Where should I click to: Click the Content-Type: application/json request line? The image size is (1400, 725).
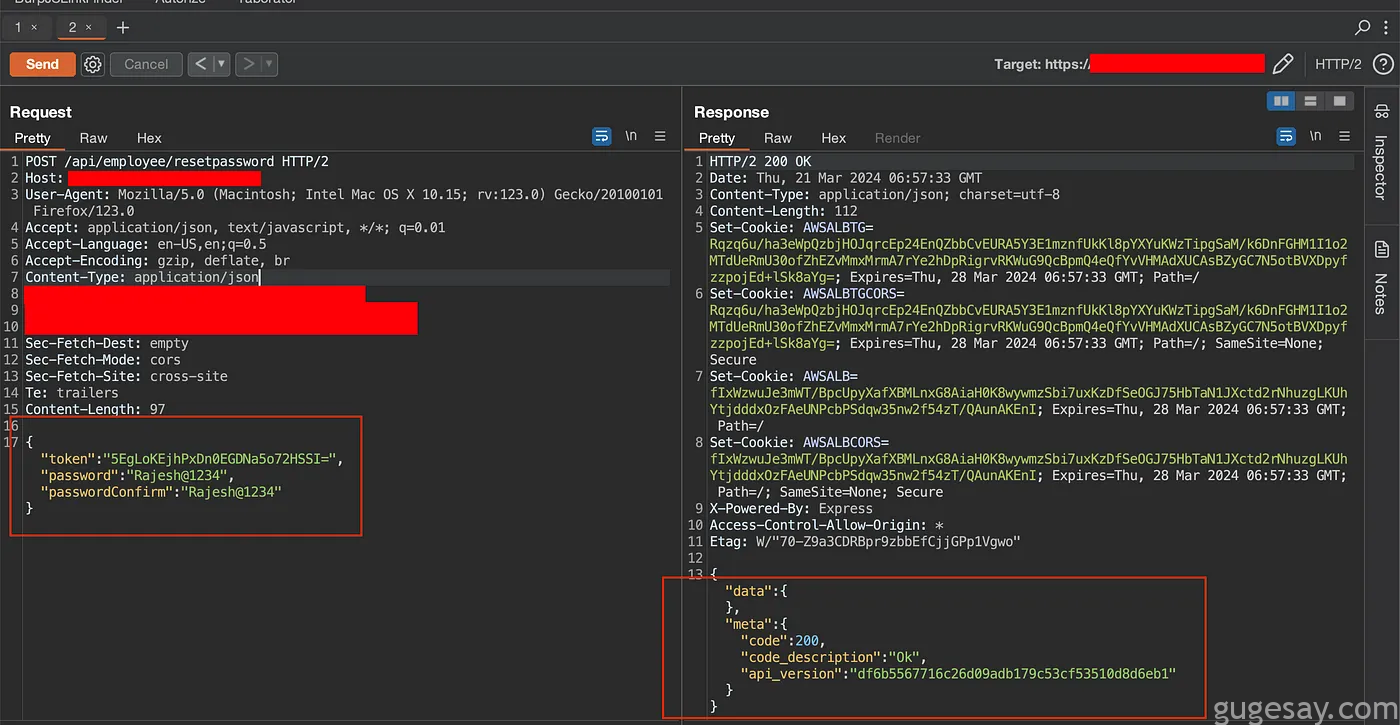tap(142, 277)
